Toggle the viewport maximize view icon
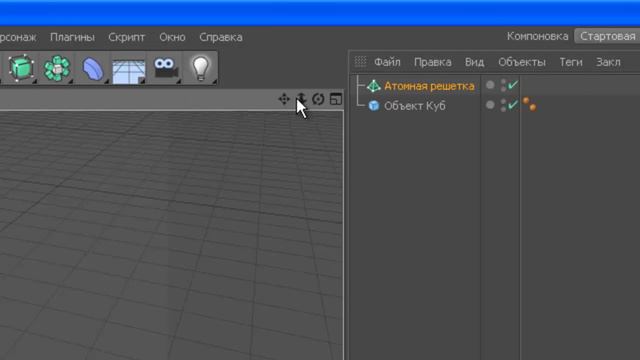Viewport: 640px width, 360px height. [x=336, y=99]
